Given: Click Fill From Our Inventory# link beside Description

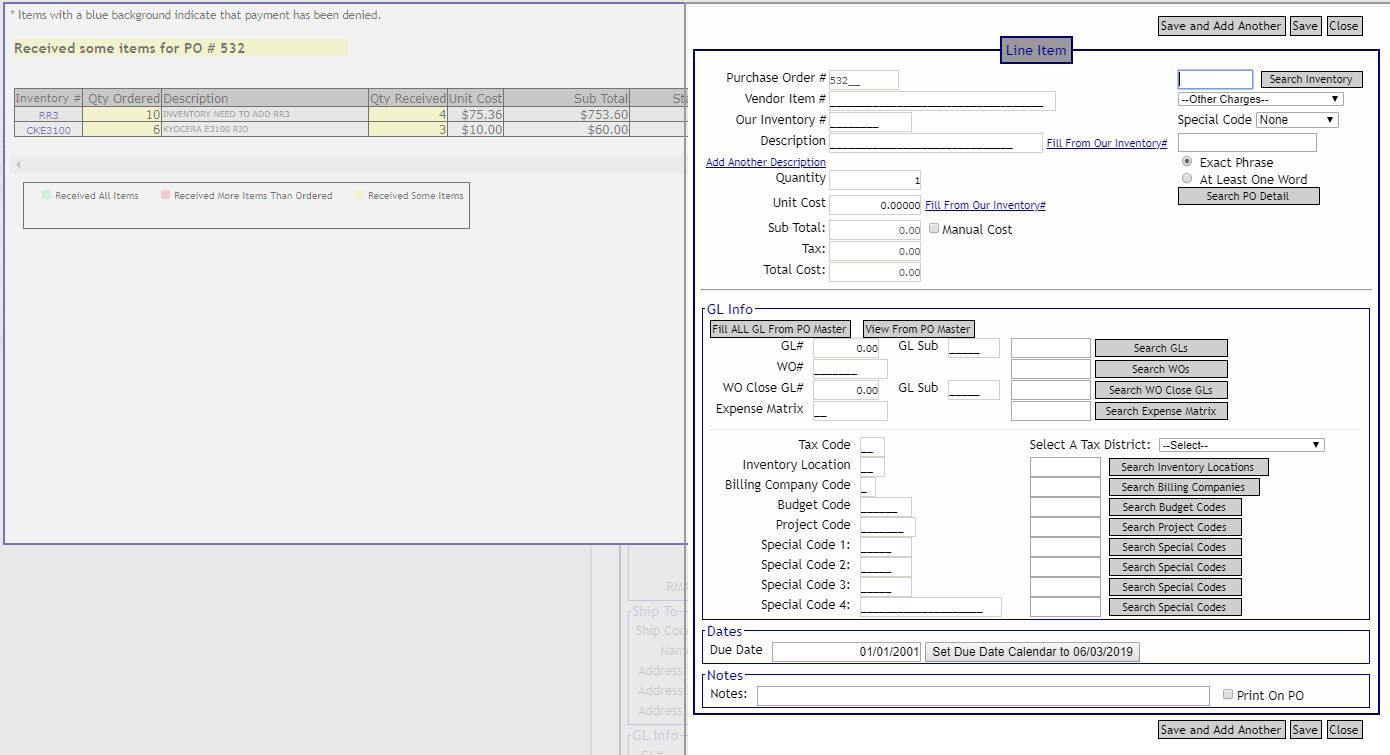Looking at the screenshot, I should tap(1107, 144).
